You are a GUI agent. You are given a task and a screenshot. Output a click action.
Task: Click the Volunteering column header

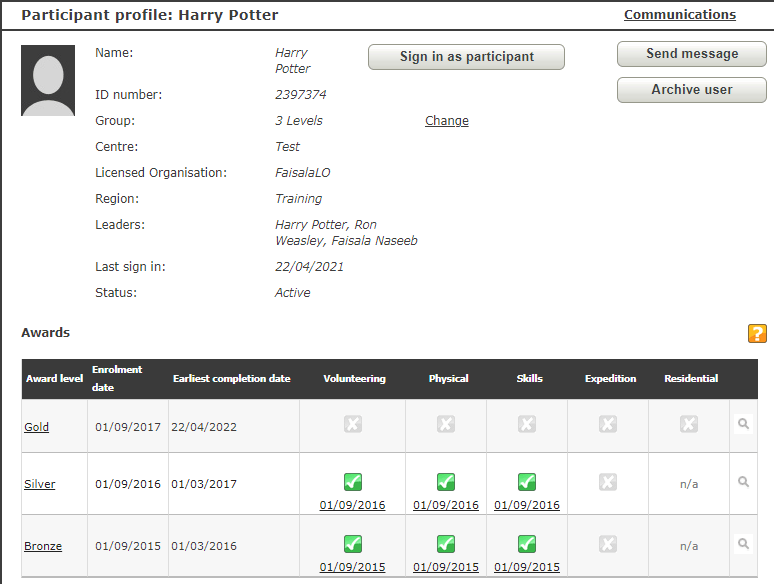354,379
